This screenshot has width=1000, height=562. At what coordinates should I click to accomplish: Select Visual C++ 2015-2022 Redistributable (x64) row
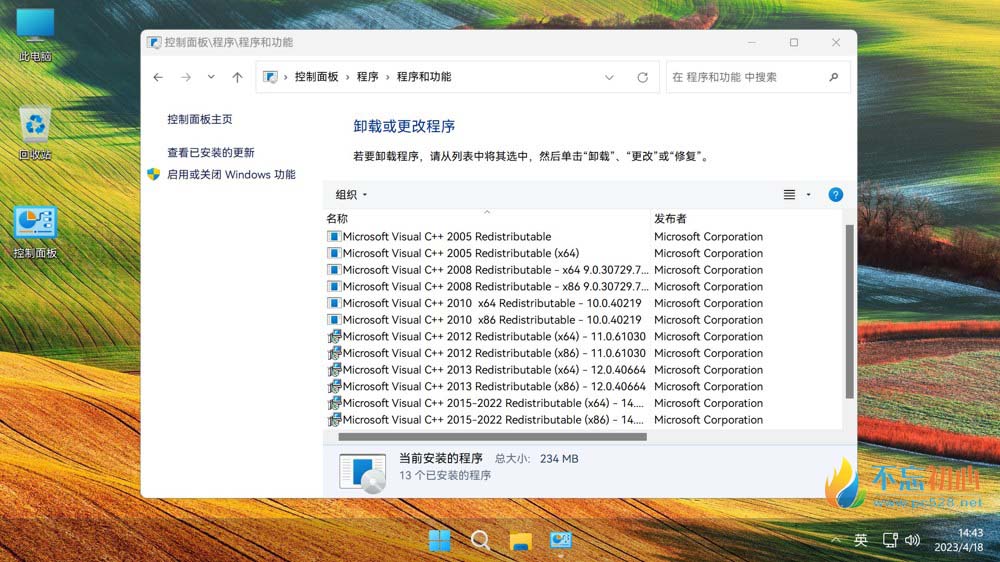[x=584, y=403]
